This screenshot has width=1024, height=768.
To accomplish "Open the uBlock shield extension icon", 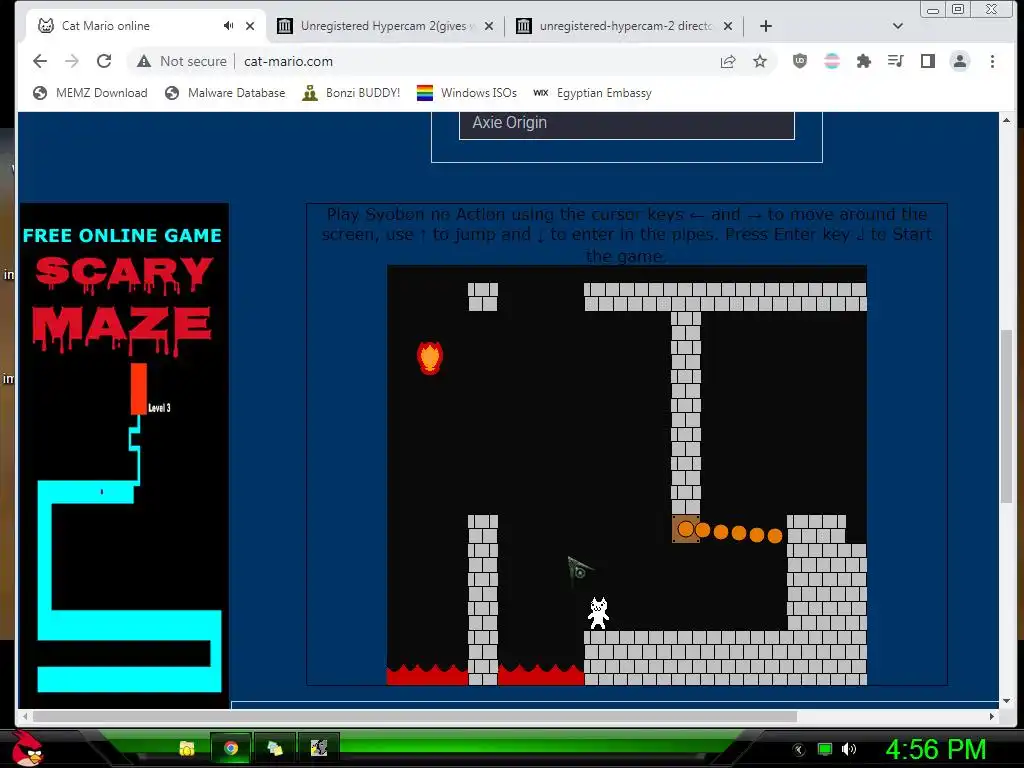I will [800, 61].
